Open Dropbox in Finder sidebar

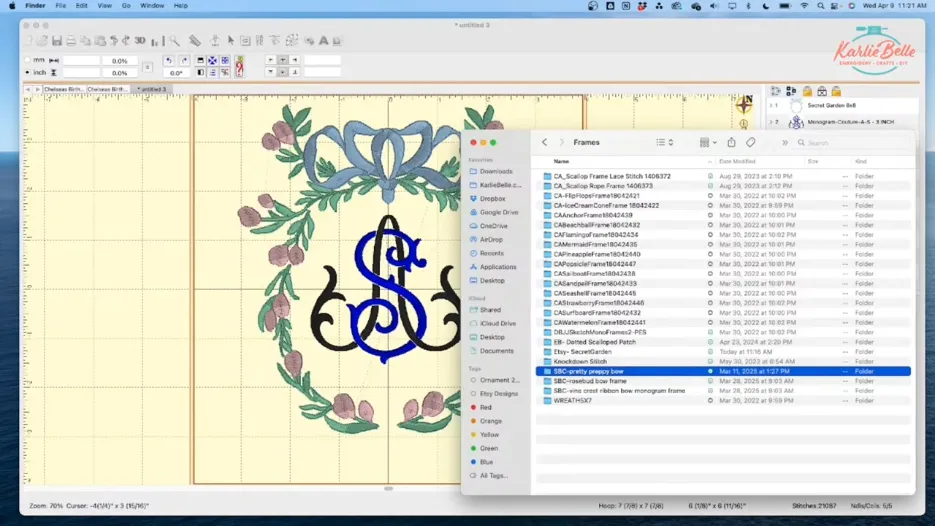[493, 199]
